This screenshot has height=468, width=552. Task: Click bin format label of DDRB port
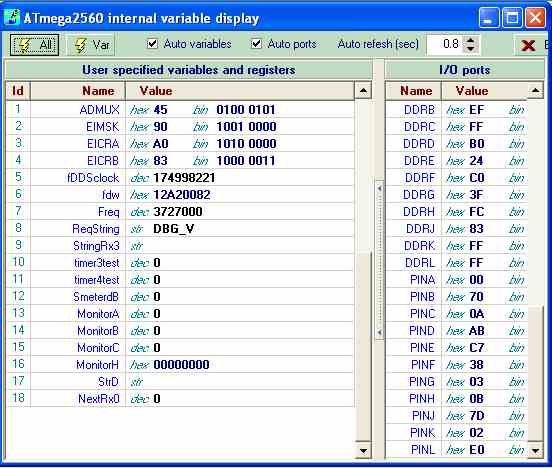tap(516, 110)
